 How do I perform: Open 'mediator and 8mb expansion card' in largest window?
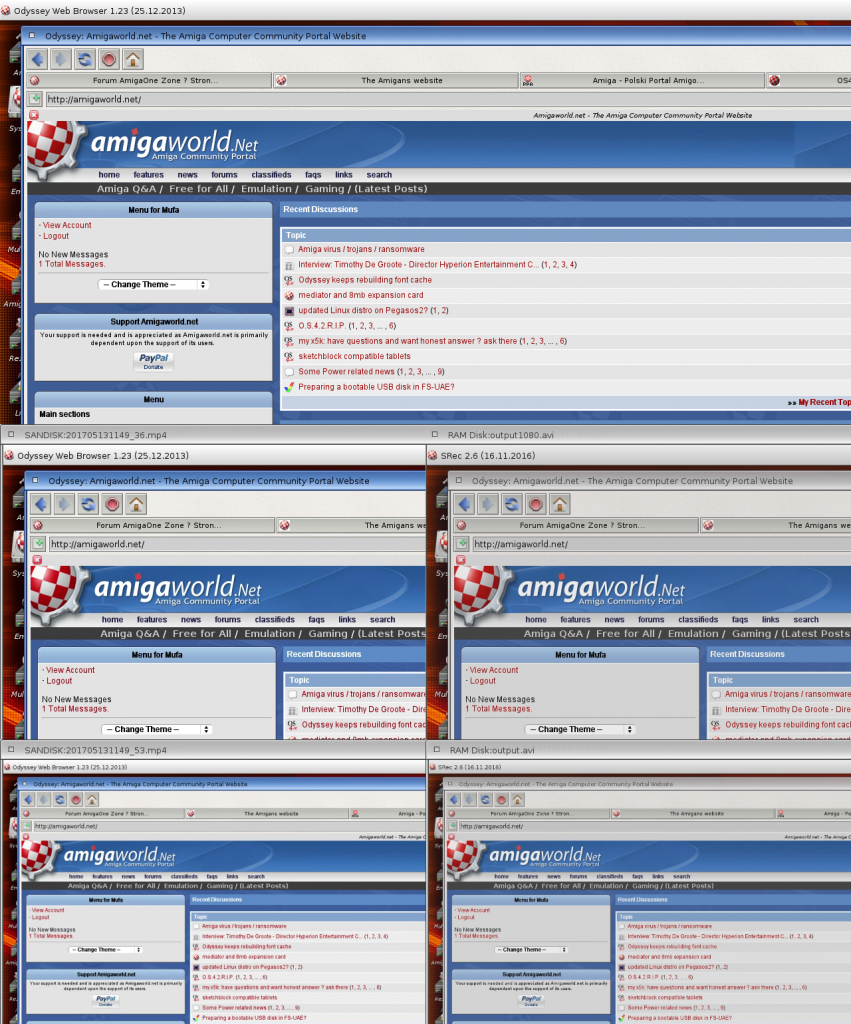click(361, 295)
